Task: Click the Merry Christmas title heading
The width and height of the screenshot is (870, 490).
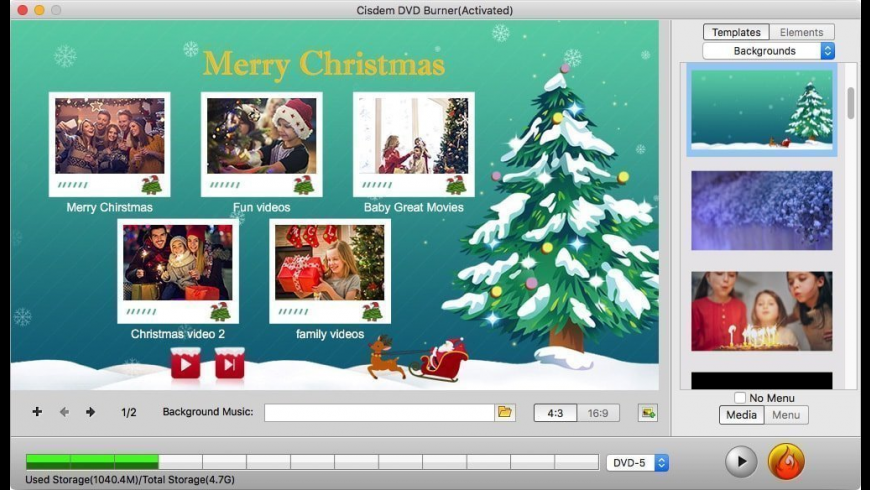Action: pos(324,64)
